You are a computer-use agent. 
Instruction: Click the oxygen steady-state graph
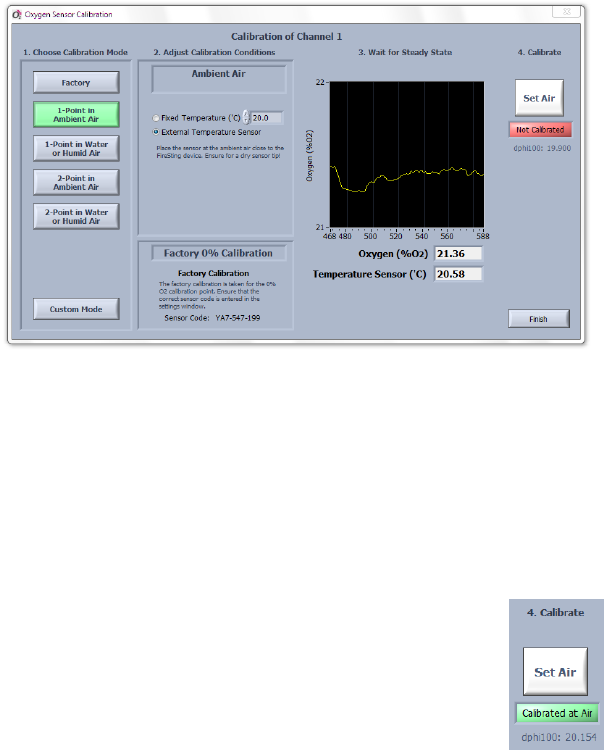[407, 154]
